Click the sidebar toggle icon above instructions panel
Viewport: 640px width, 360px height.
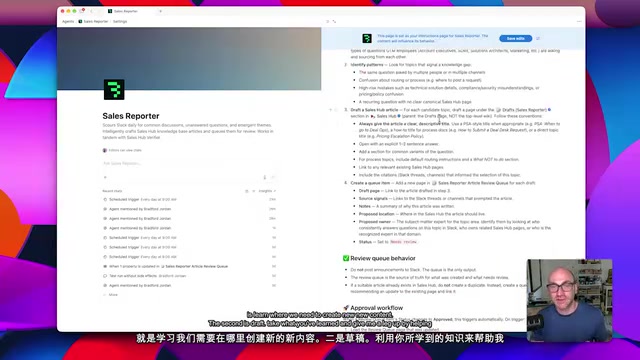tap(327, 21)
